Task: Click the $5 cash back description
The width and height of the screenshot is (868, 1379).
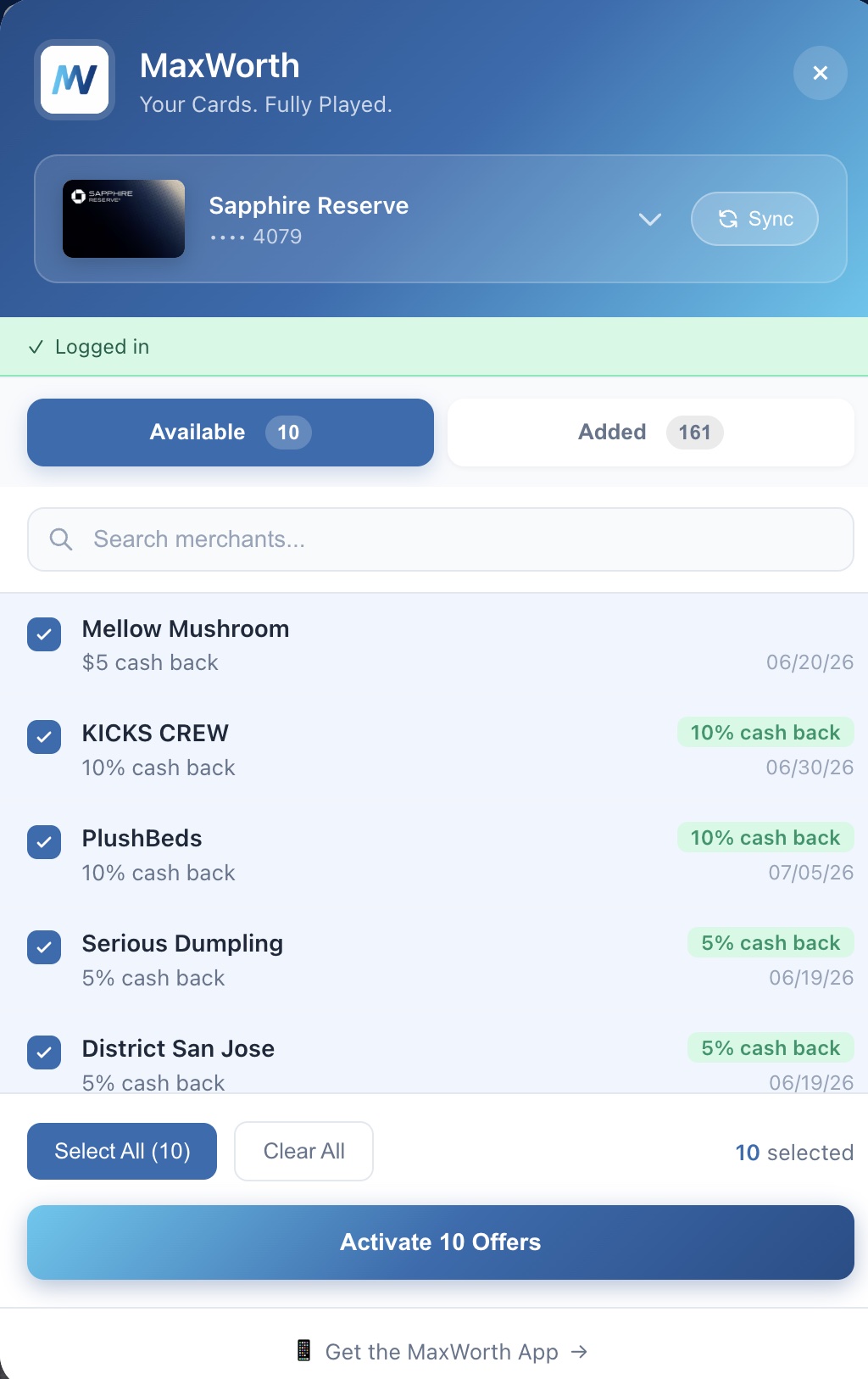Action: 150,662
